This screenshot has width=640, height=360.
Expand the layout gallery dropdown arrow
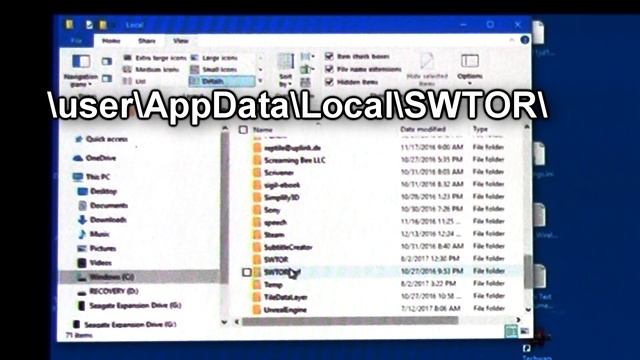(x=260, y=81)
